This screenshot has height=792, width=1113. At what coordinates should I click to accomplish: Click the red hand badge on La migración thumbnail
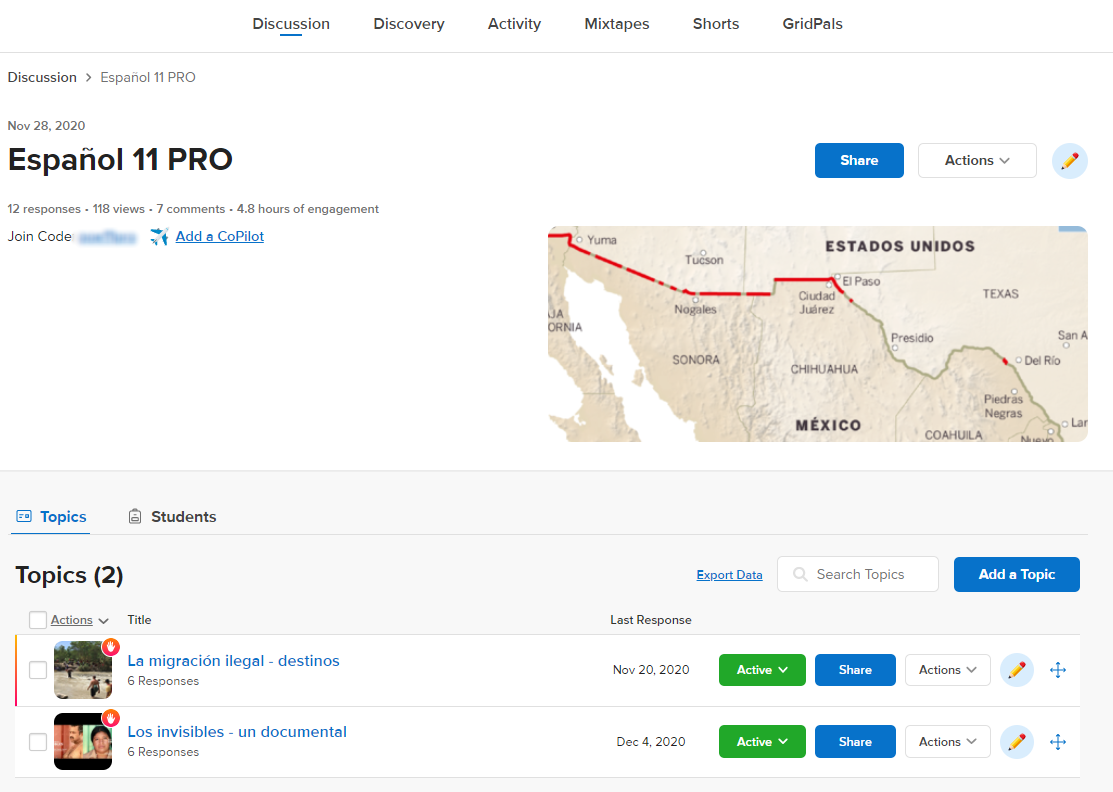click(111, 647)
